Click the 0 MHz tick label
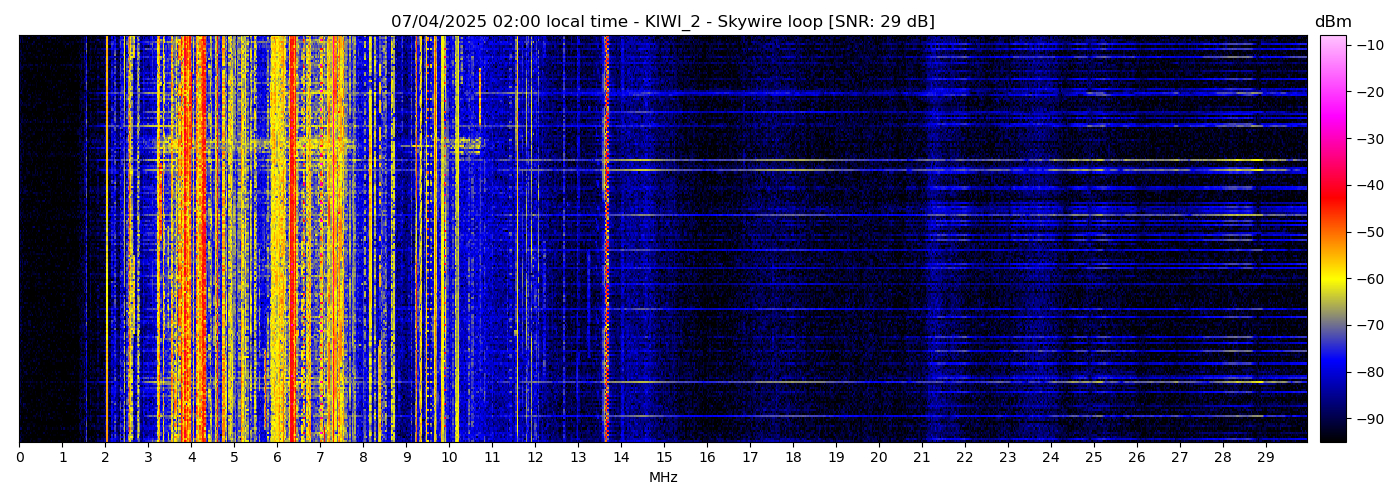Image resolution: width=1400 pixels, height=500 pixels. point(20,457)
